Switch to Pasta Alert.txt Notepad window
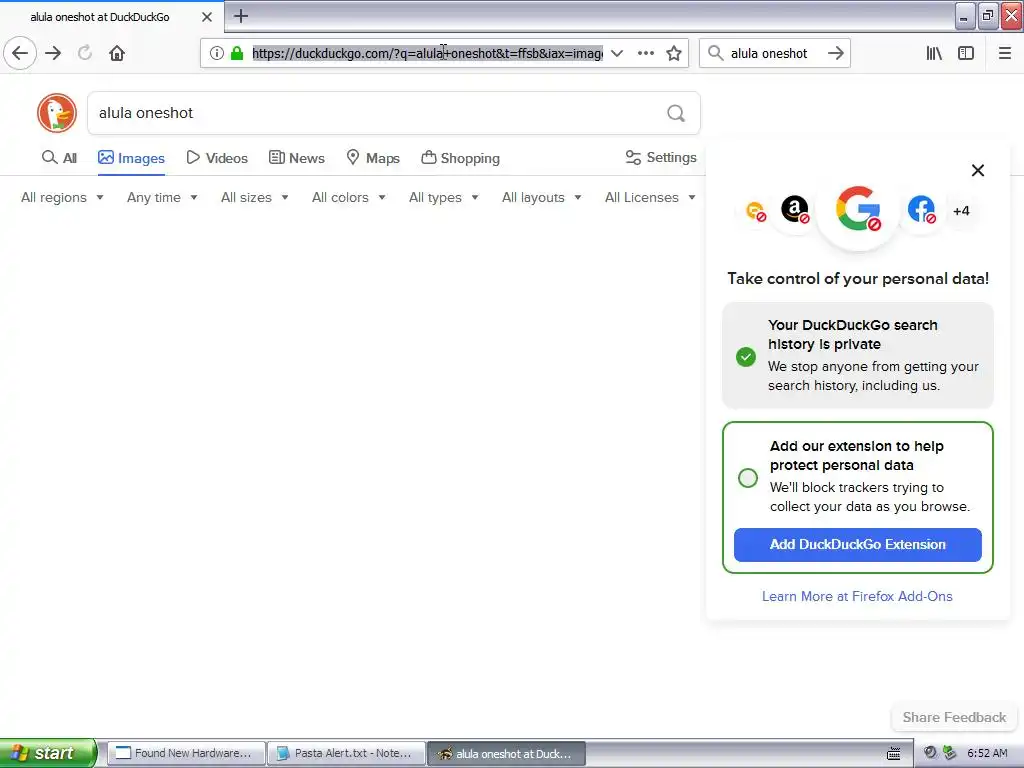 point(346,753)
